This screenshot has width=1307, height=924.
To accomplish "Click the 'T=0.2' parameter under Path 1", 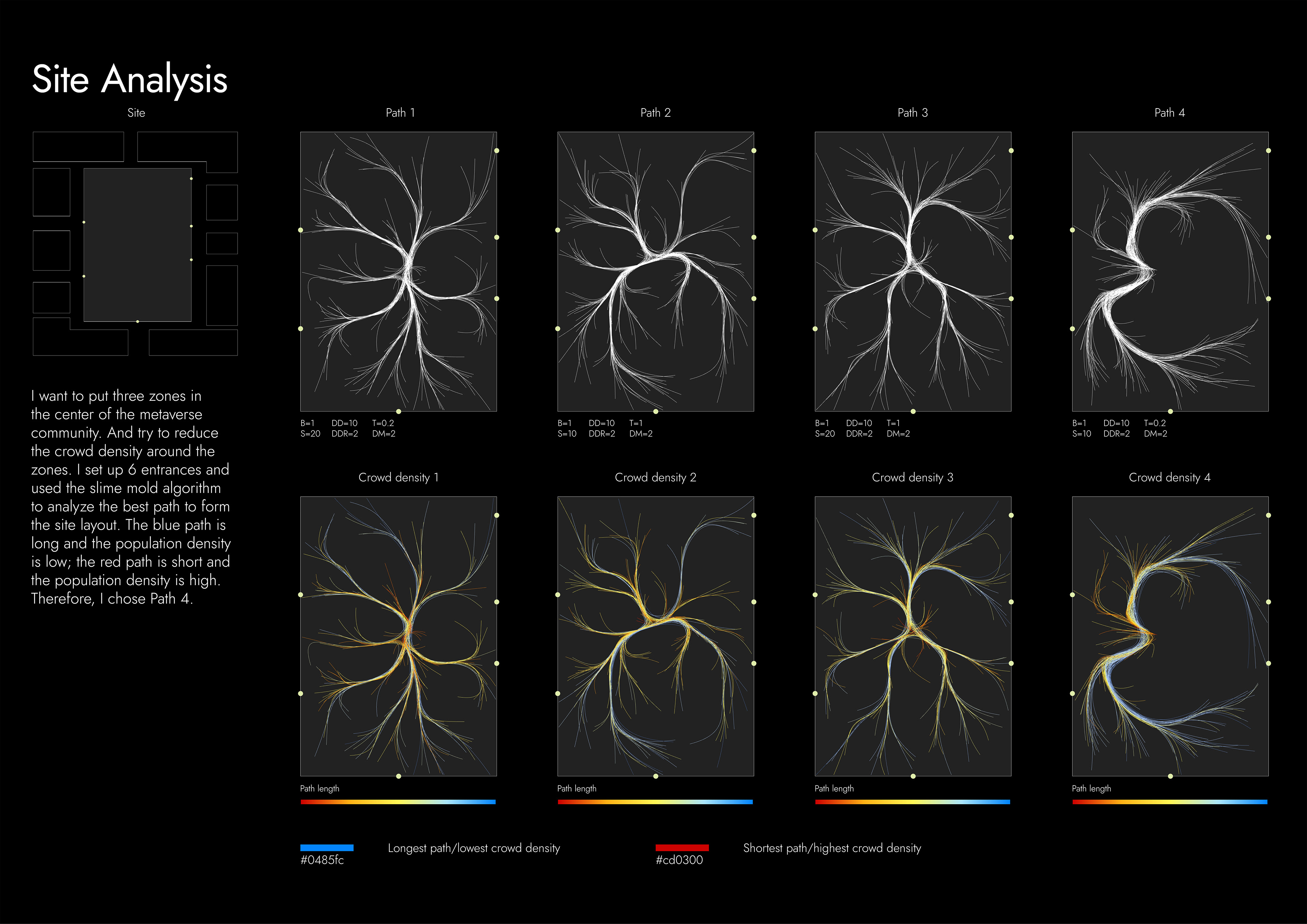I will click(x=383, y=423).
